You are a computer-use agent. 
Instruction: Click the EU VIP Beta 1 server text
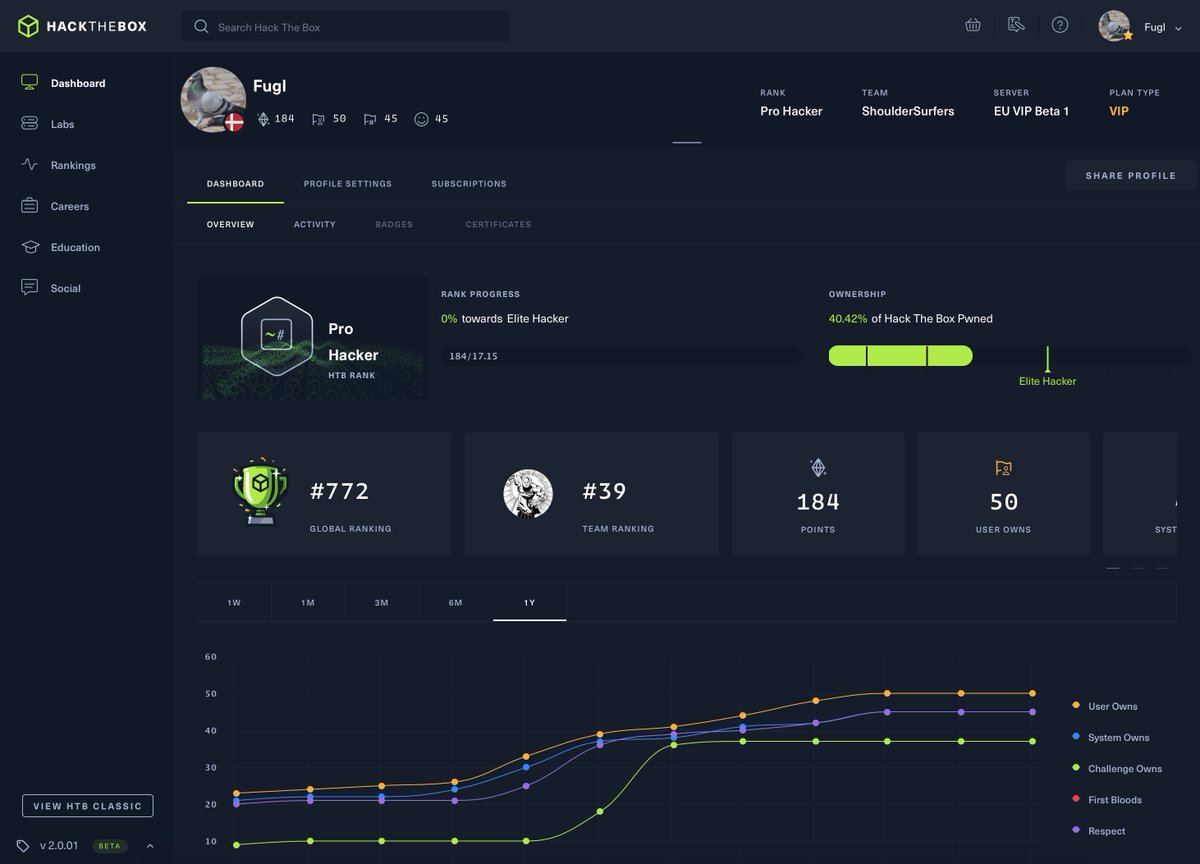1031,111
